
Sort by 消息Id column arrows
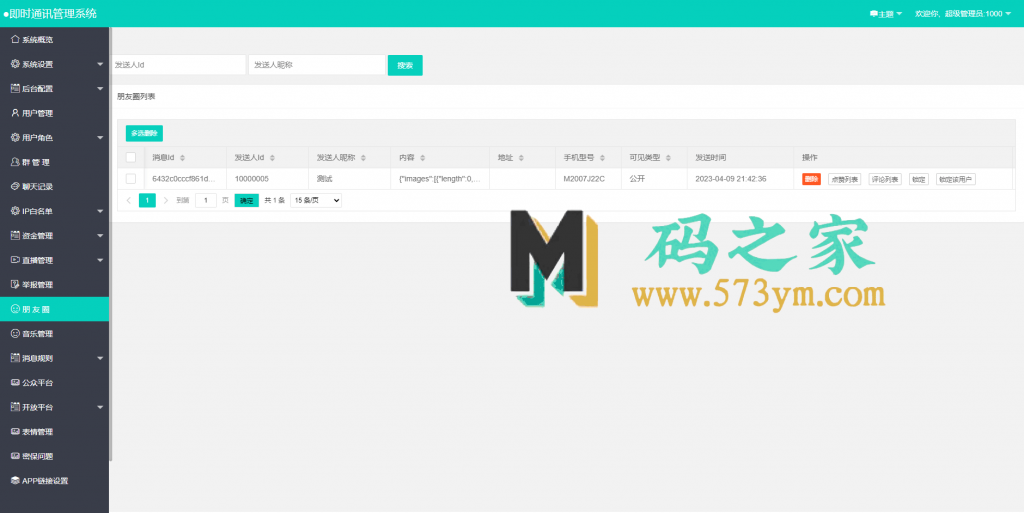click(x=182, y=158)
